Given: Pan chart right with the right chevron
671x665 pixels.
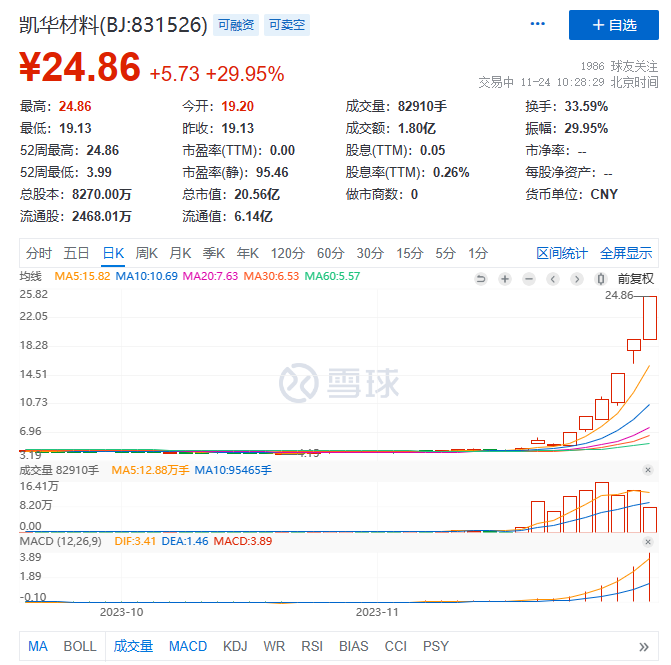Looking at the screenshot, I should point(577,279).
